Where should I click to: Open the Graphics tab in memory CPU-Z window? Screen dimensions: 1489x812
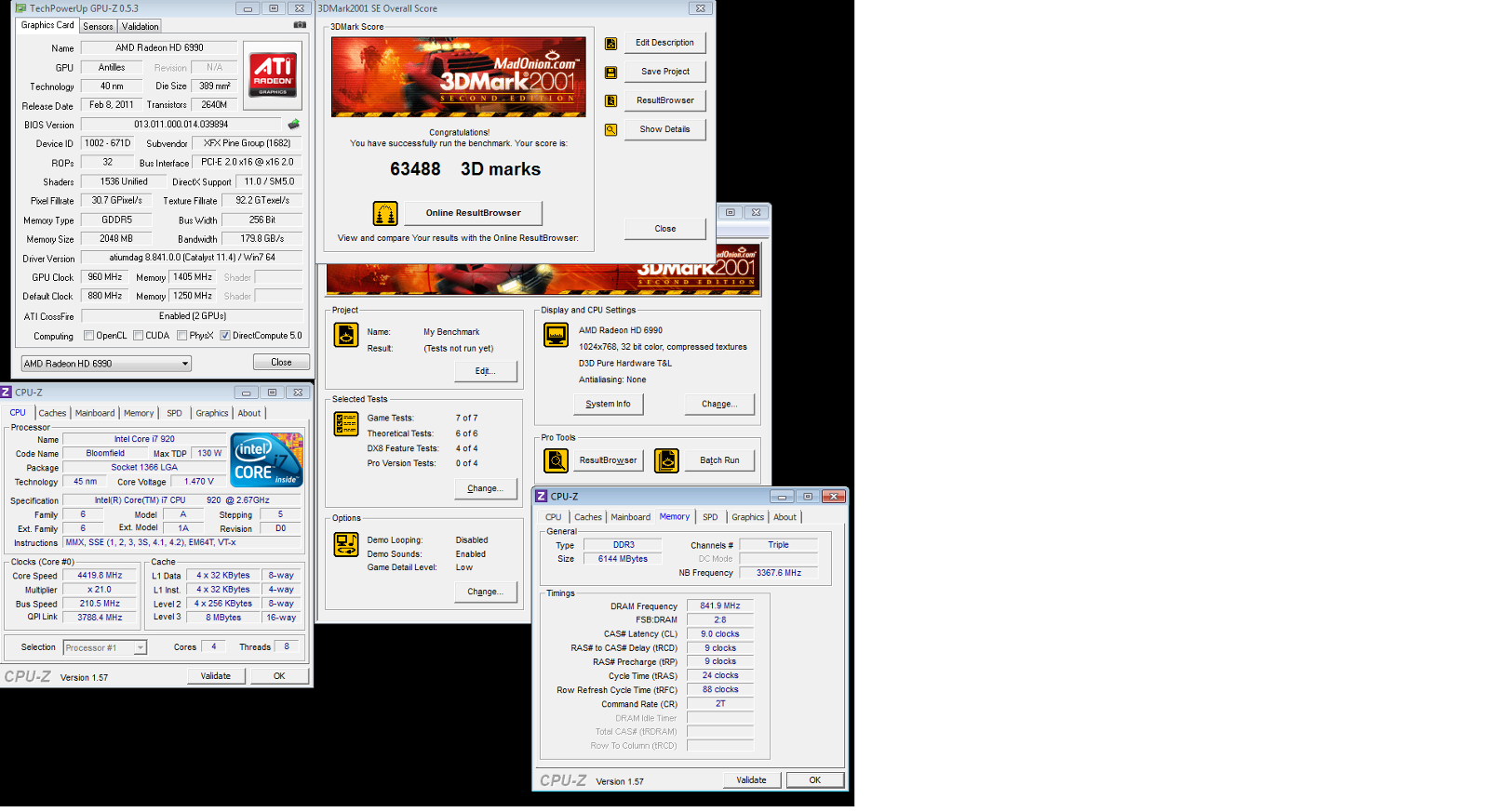tap(747, 517)
